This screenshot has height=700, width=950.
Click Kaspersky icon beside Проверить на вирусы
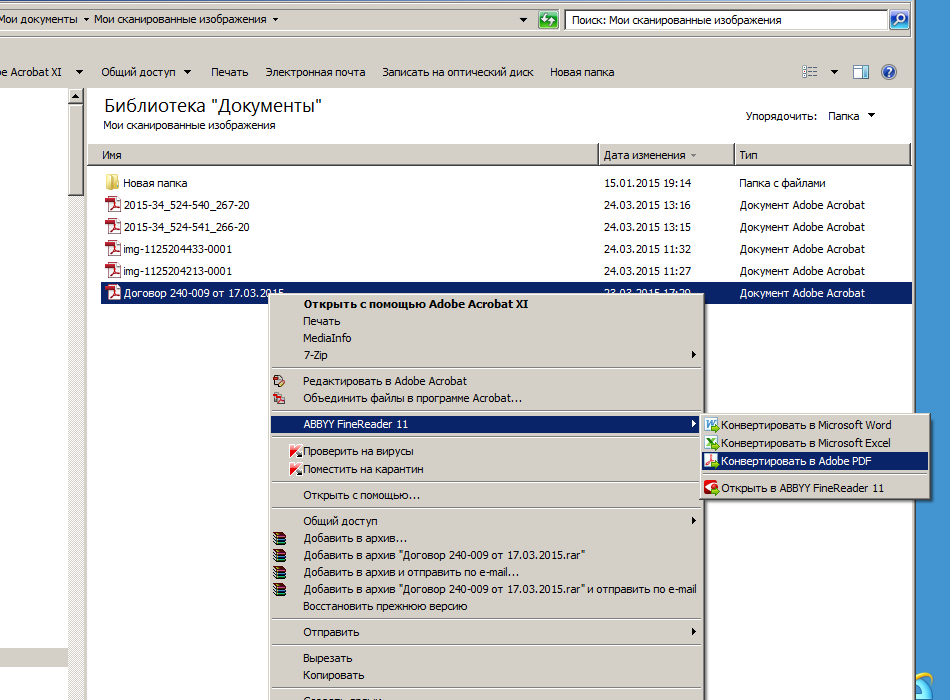(x=296, y=451)
